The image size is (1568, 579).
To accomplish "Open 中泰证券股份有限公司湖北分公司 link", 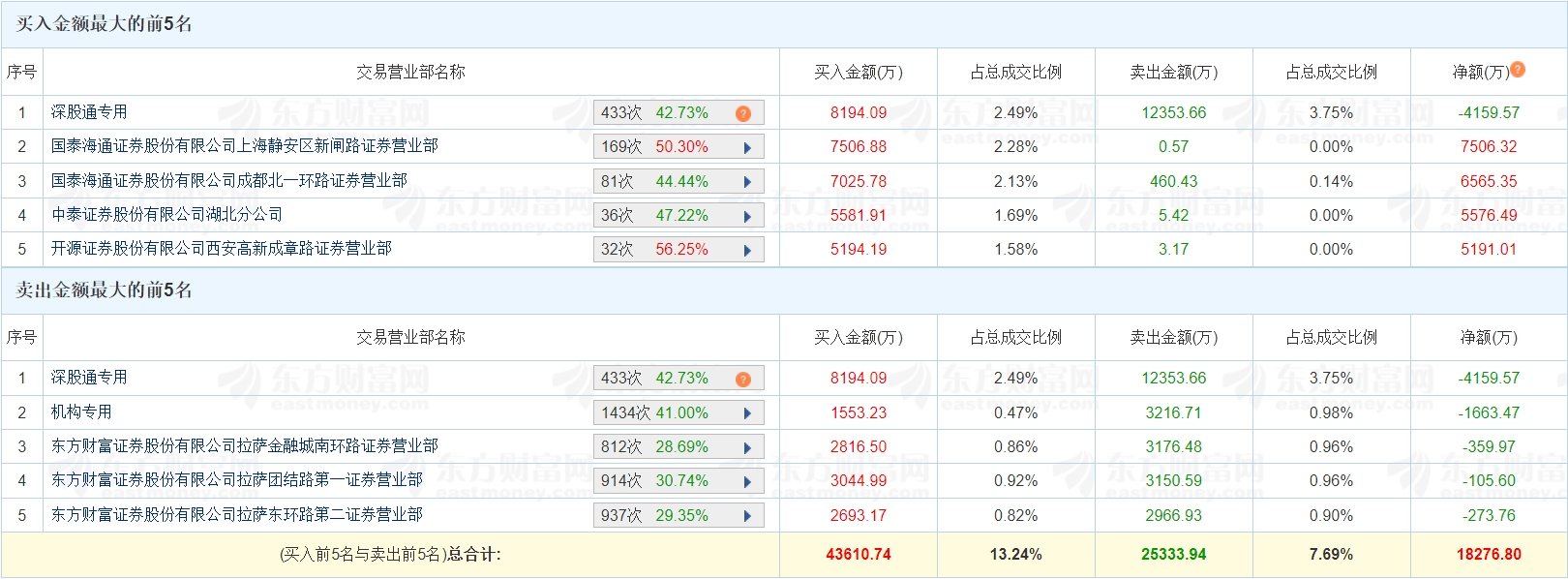I will [167, 214].
